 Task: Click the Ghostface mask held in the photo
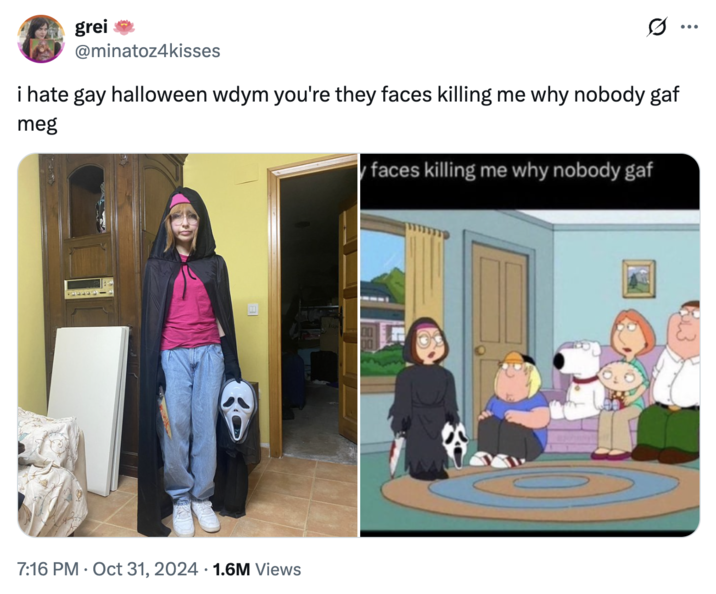coord(238,412)
